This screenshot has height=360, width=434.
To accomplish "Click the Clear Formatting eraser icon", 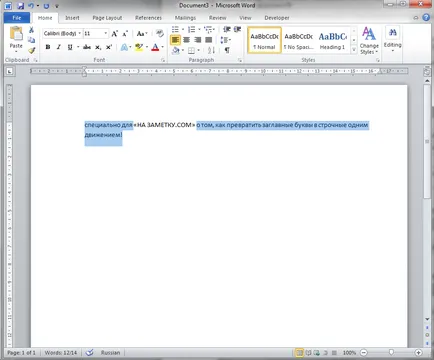I will point(160,33).
